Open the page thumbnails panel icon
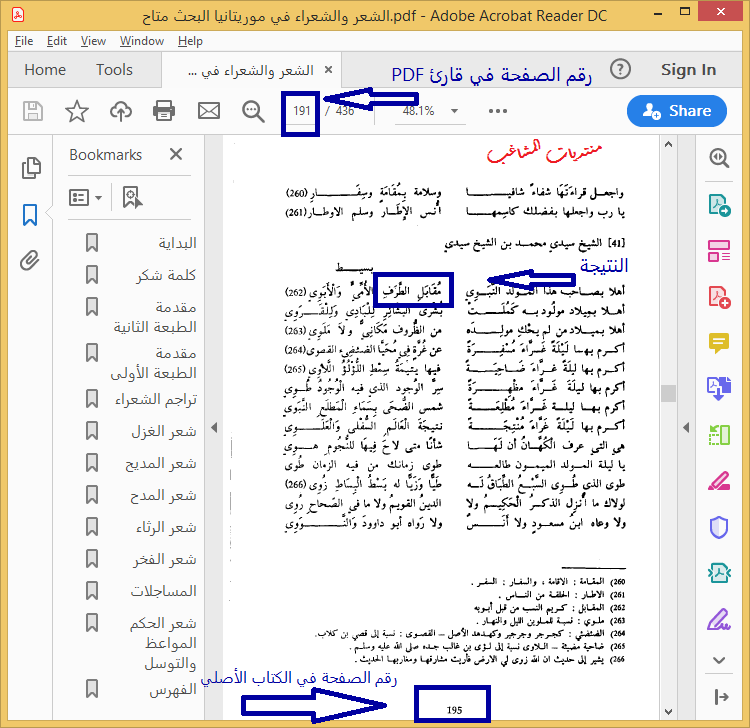 pyautogui.click(x=30, y=168)
